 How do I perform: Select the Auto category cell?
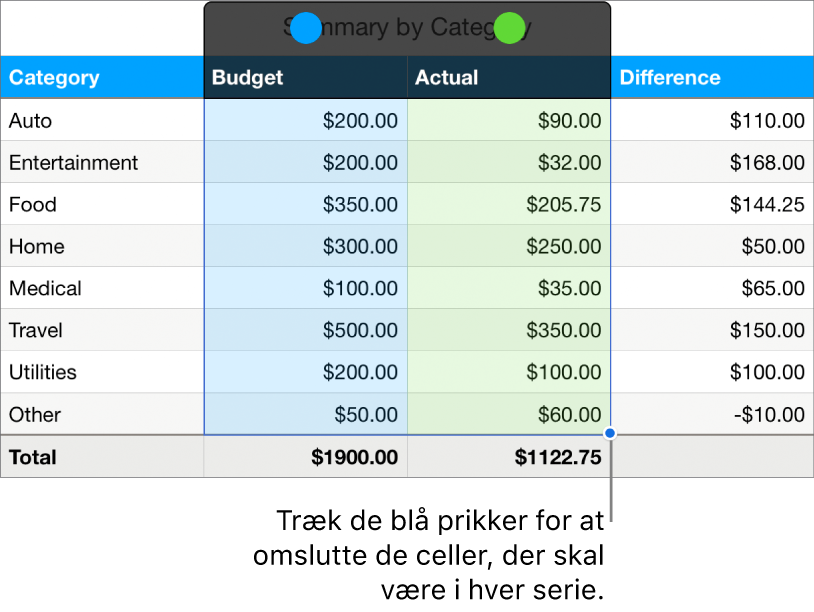pyautogui.click(x=30, y=120)
